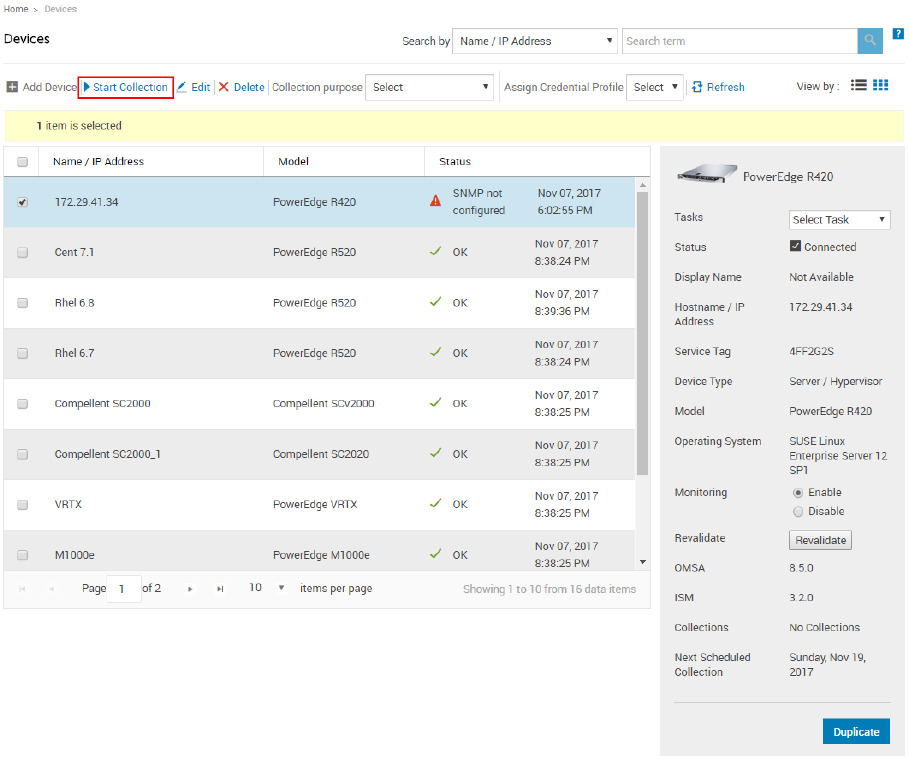Sort by the Model column header

(x=293, y=161)
